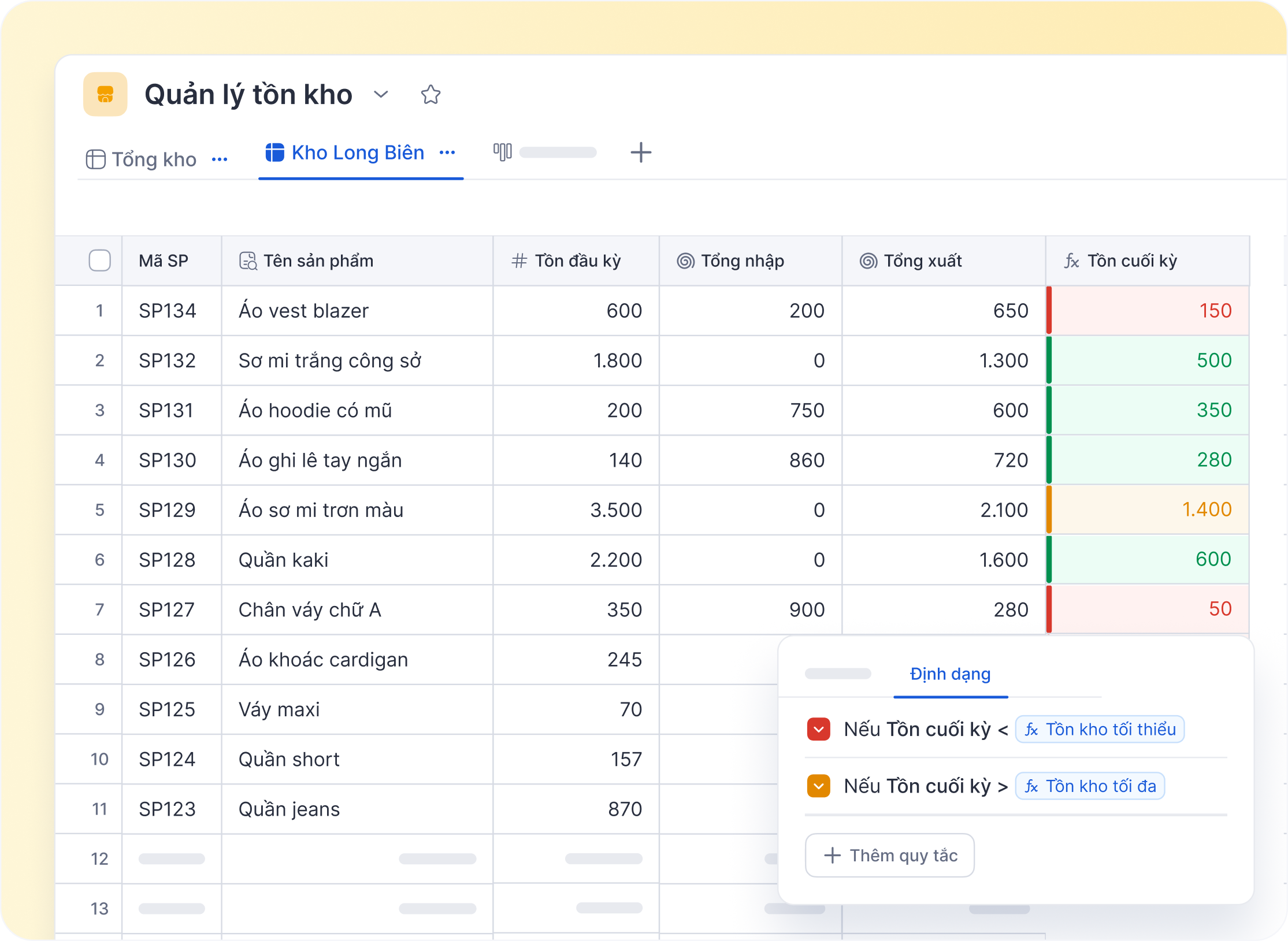The width and height of the screenshot is (1288, 941).
Task: Click the Tồn cuối kỳ column header
Action: click(1131, 261)
